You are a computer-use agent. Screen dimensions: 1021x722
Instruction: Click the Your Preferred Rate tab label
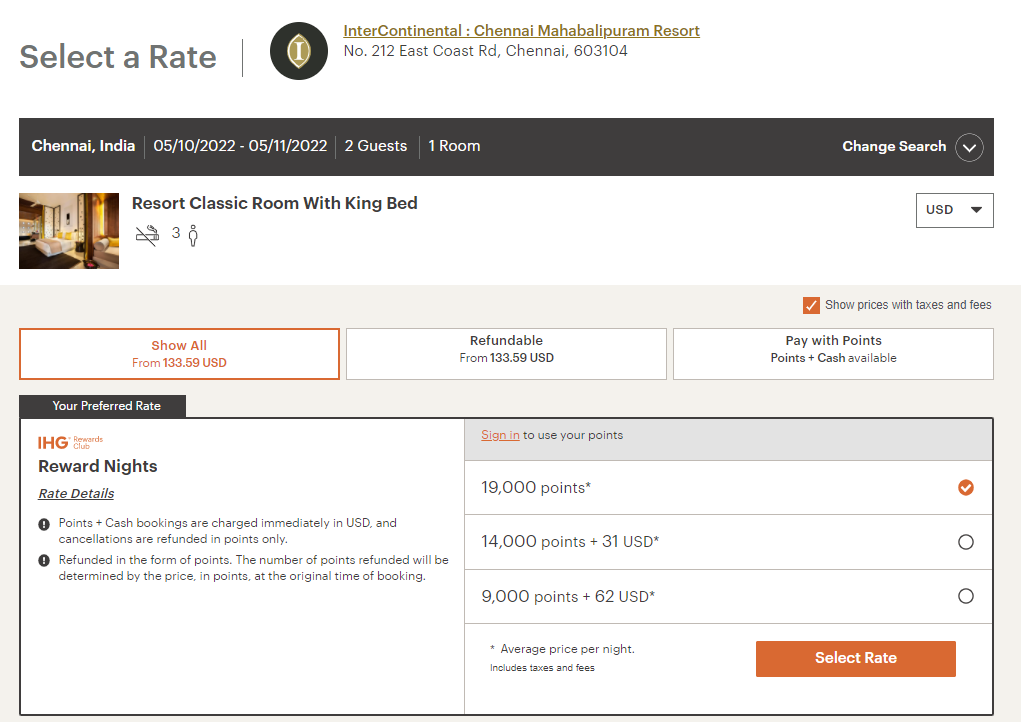pos(103,406)
